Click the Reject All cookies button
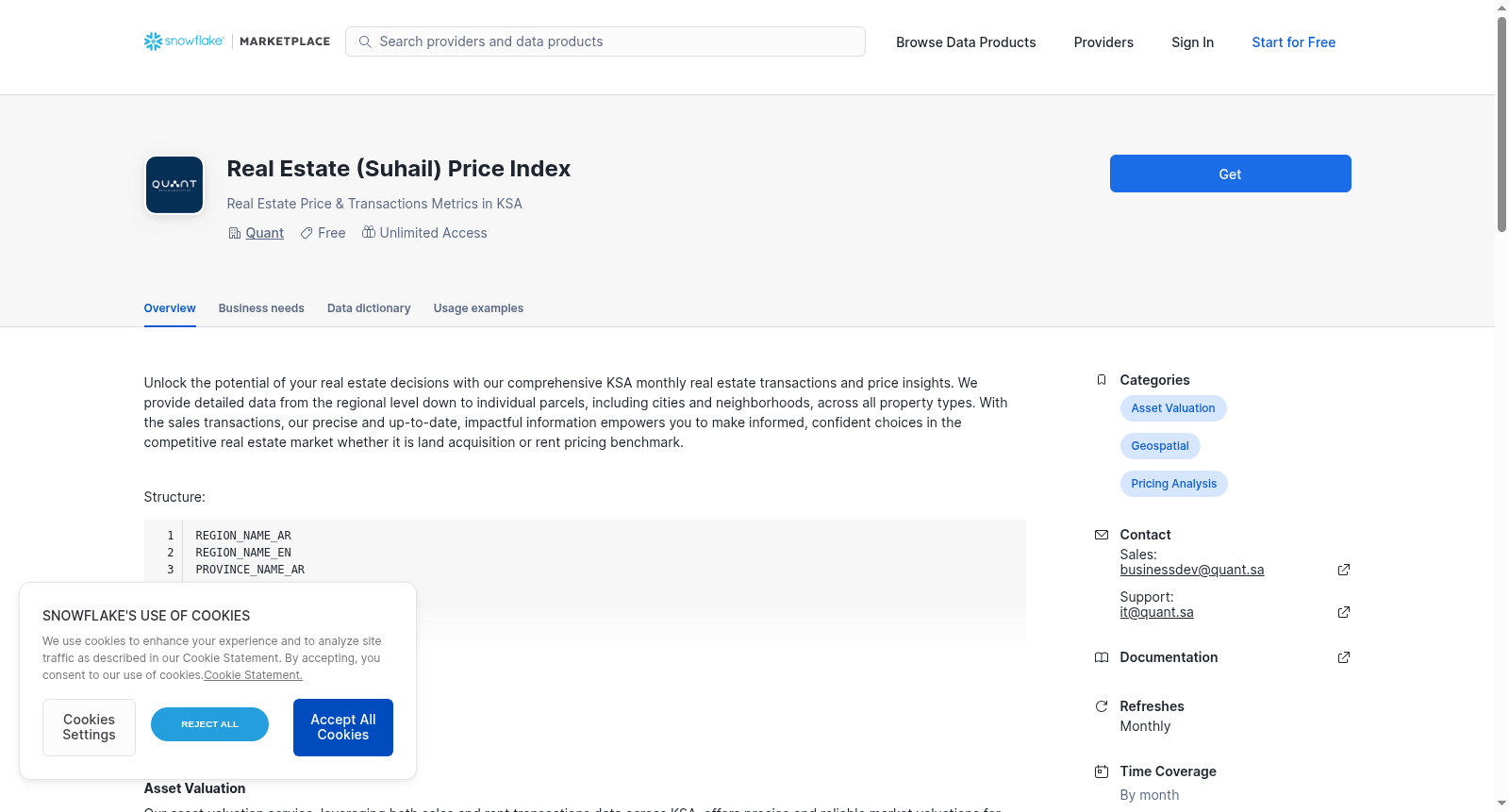Screen dimensions: 1509x812 209,724
